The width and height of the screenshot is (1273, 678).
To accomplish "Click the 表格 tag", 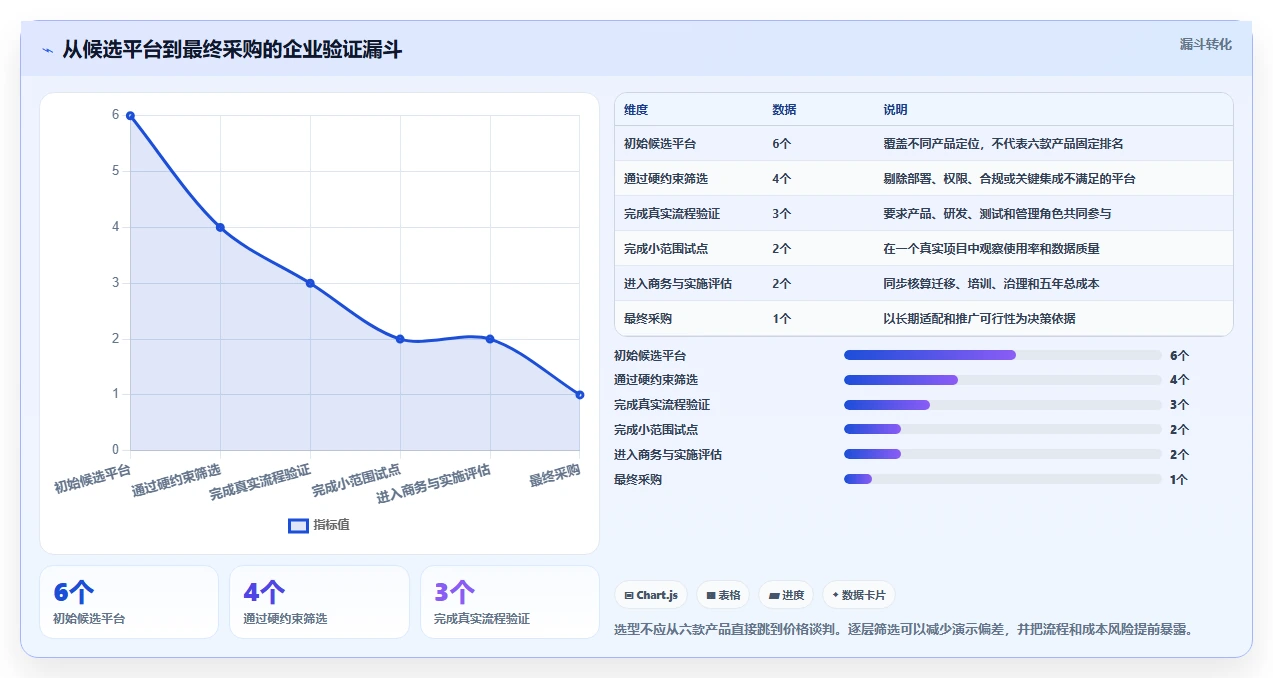I will 723,595.
